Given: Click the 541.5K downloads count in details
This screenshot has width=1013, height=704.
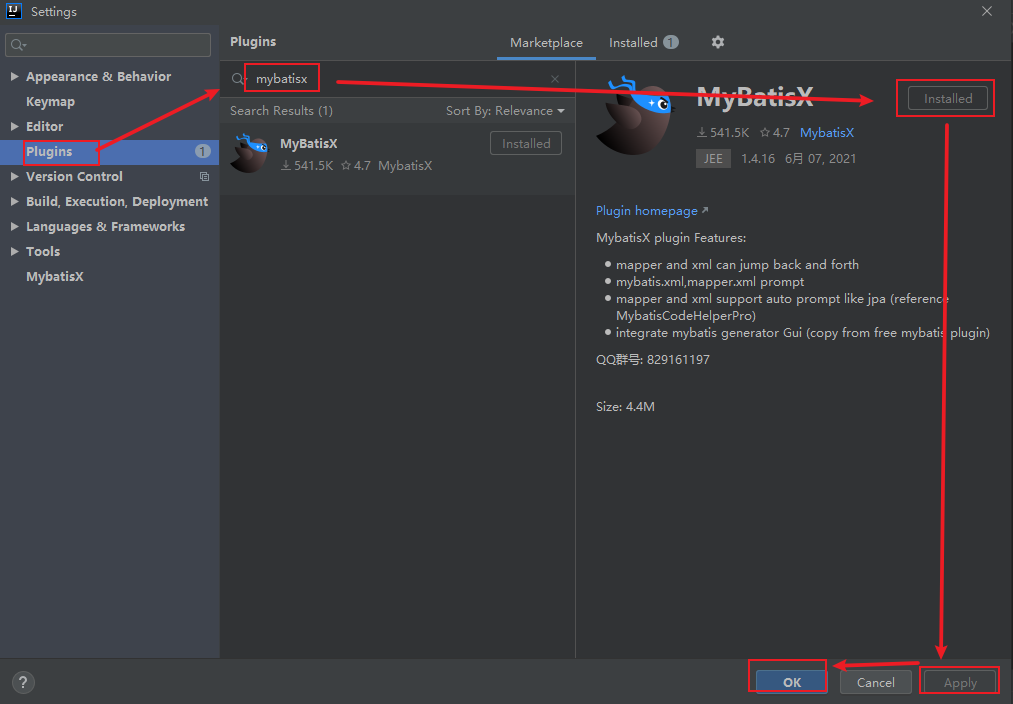Looking at the screenshot, I should point(723,132).
